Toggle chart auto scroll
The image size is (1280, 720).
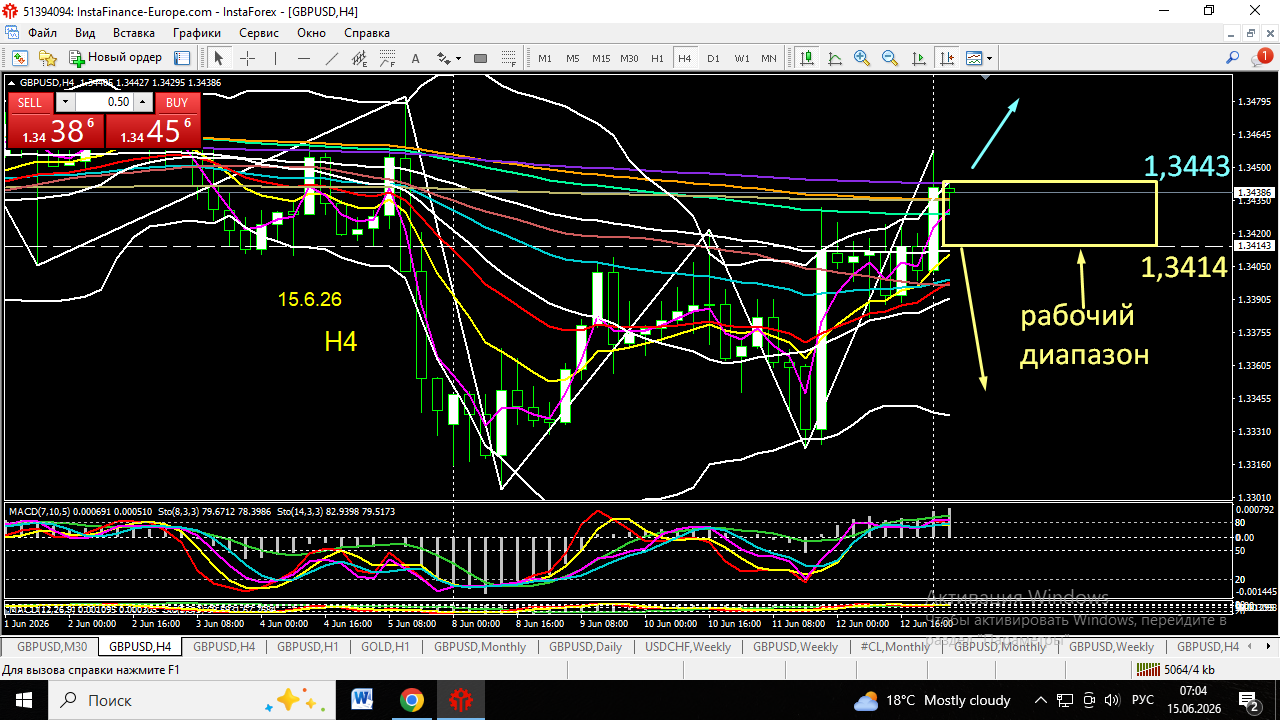point(918,58)
